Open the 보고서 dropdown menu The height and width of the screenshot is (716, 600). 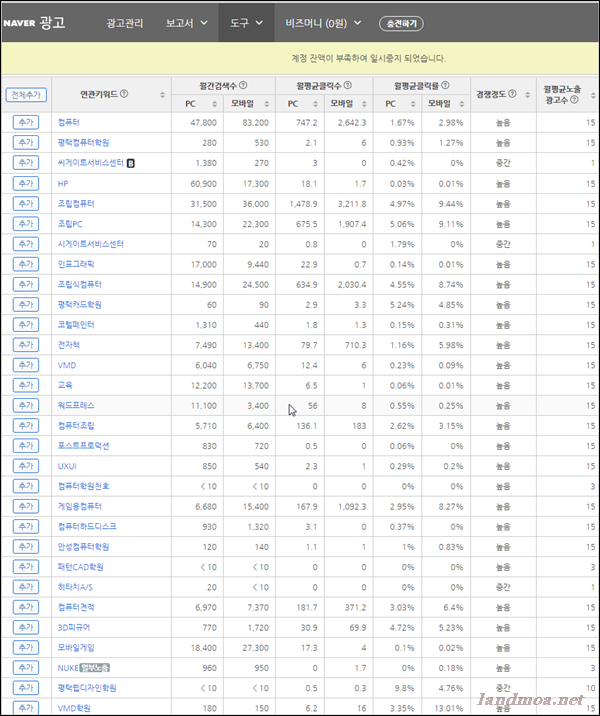coord(186,23)
